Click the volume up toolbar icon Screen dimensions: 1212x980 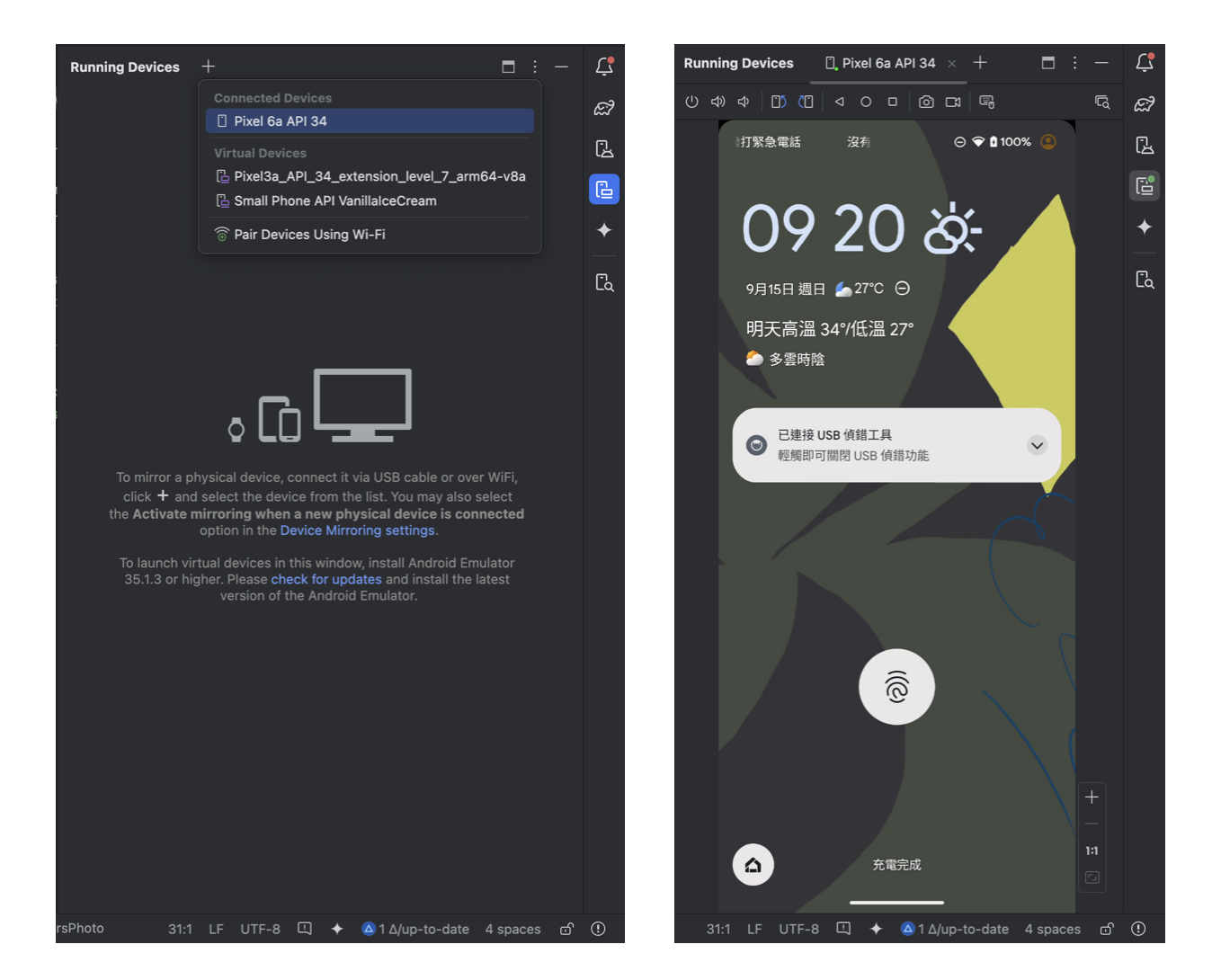[x=717, y=102]
